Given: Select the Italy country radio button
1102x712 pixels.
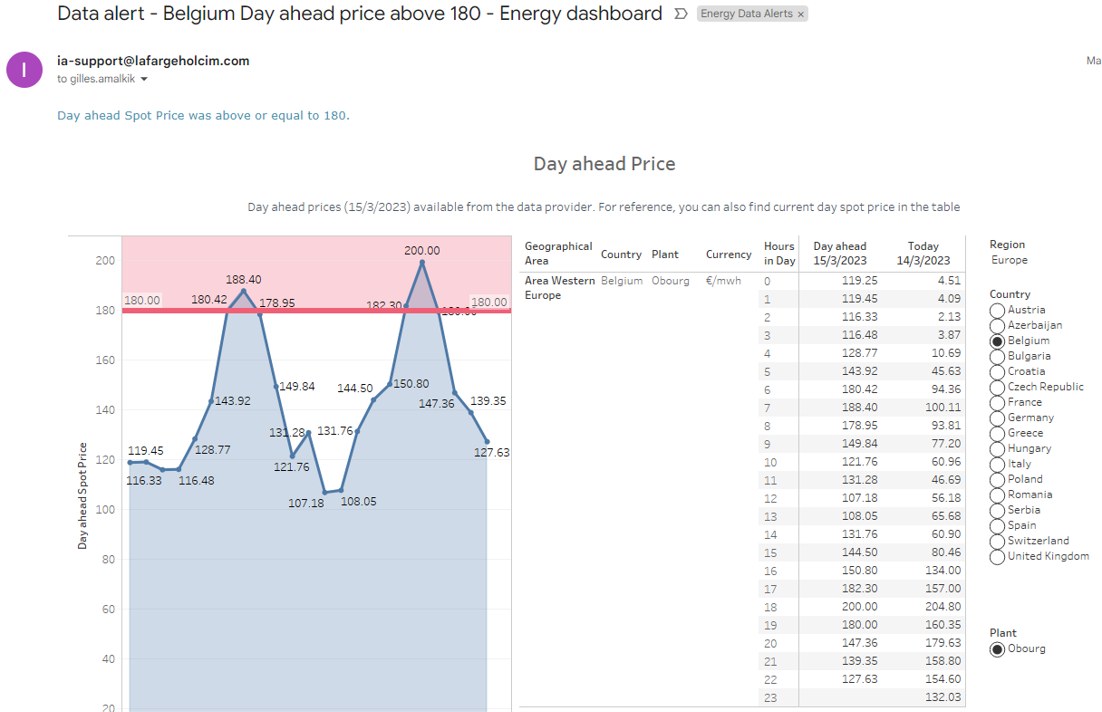Looking at the screenshot, I should (997, 465).
